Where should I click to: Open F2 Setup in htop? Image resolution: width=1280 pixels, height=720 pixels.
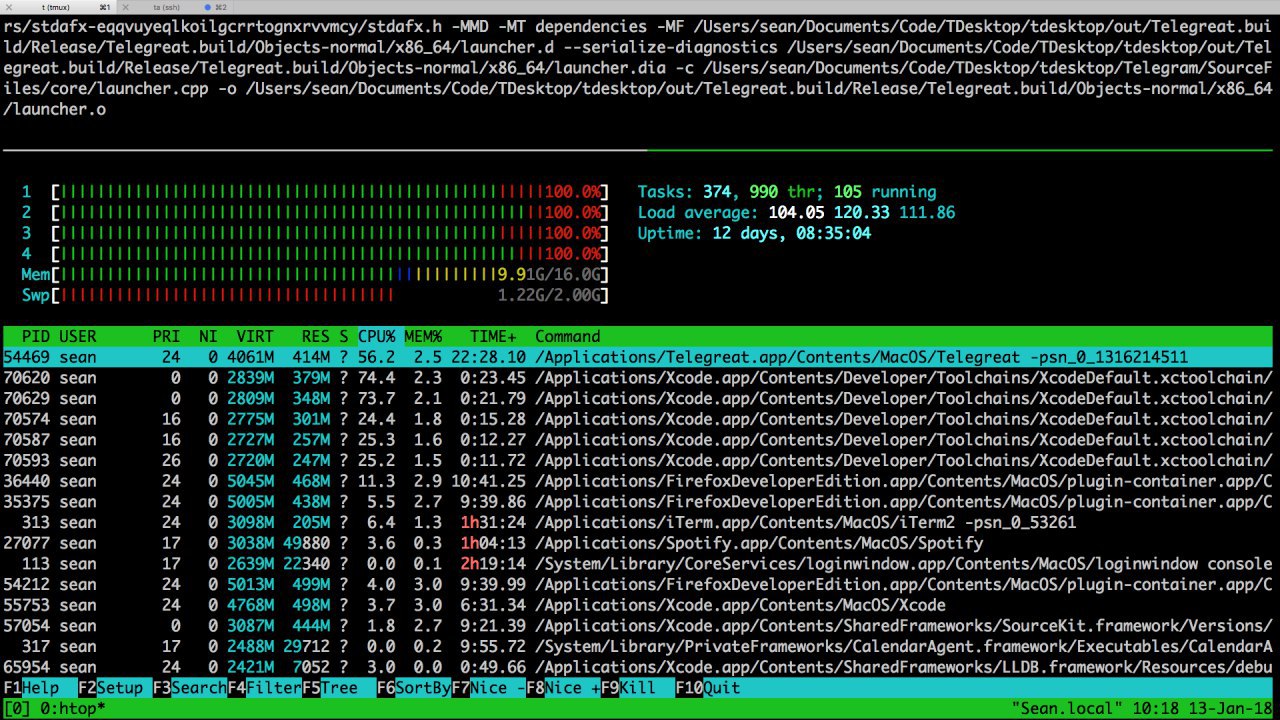pyautogui.click(x=115, y=688)
